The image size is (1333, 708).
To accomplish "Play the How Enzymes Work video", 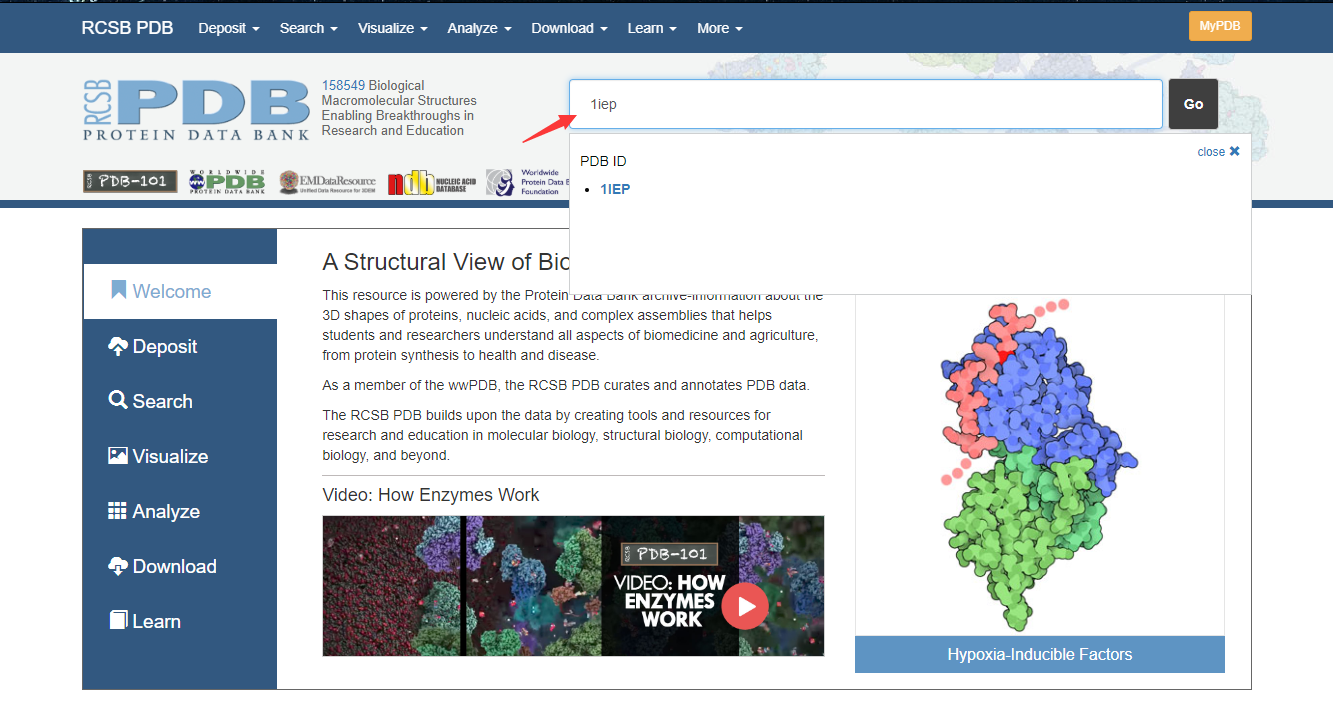I will [745, 606].
